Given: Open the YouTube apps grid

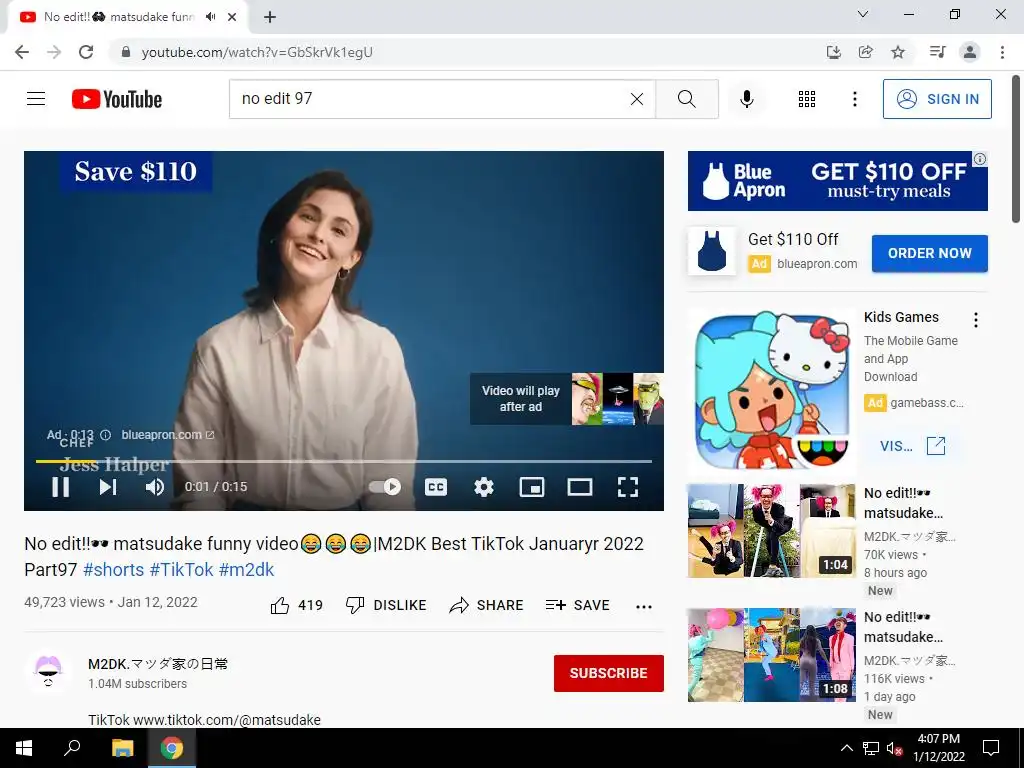Looking at the screenshot, I should [807, 99].
